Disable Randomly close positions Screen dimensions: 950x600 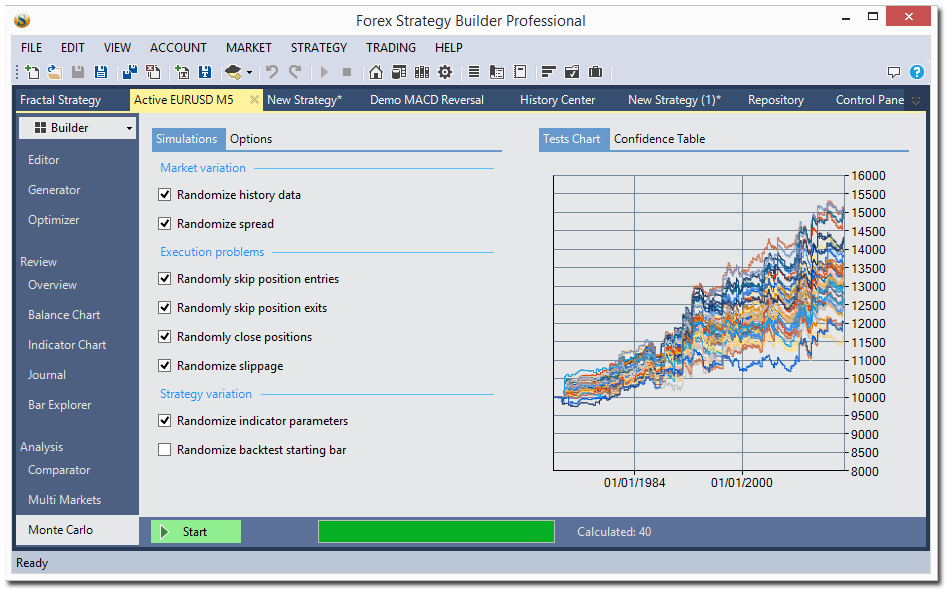click(166, 336)
